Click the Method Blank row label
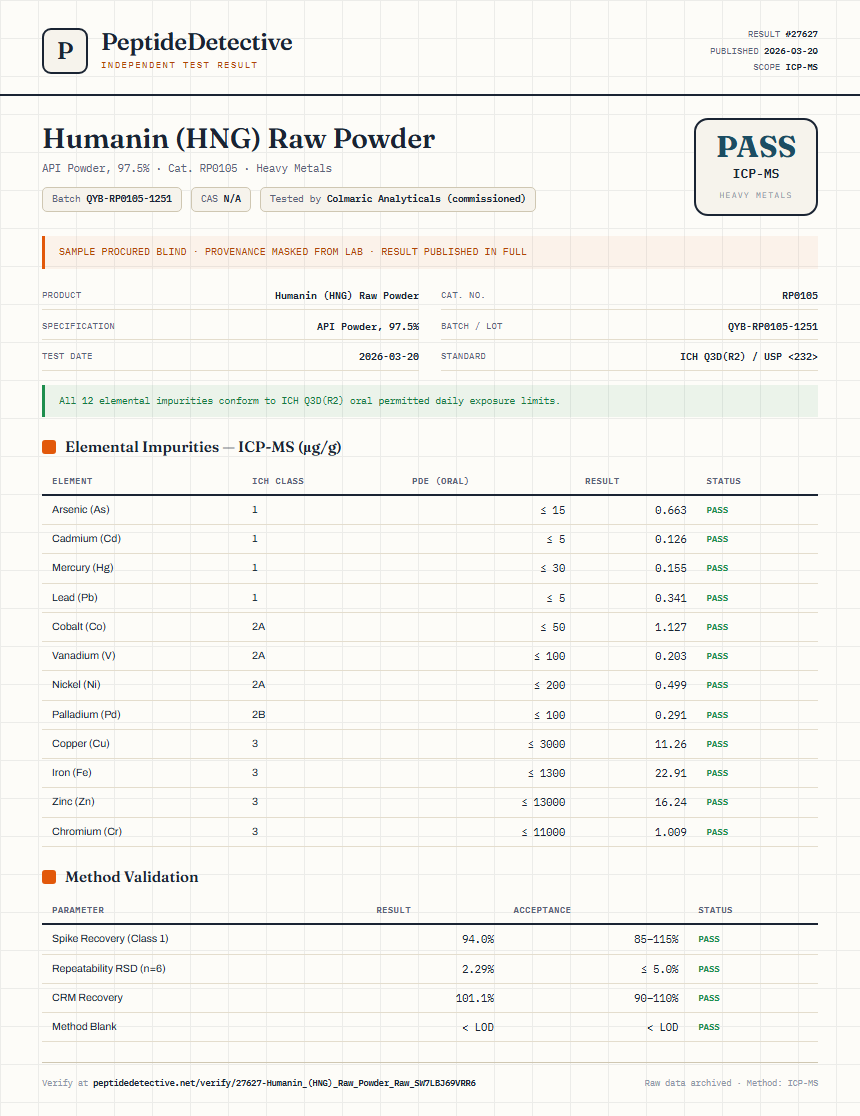 point(84,1027)
